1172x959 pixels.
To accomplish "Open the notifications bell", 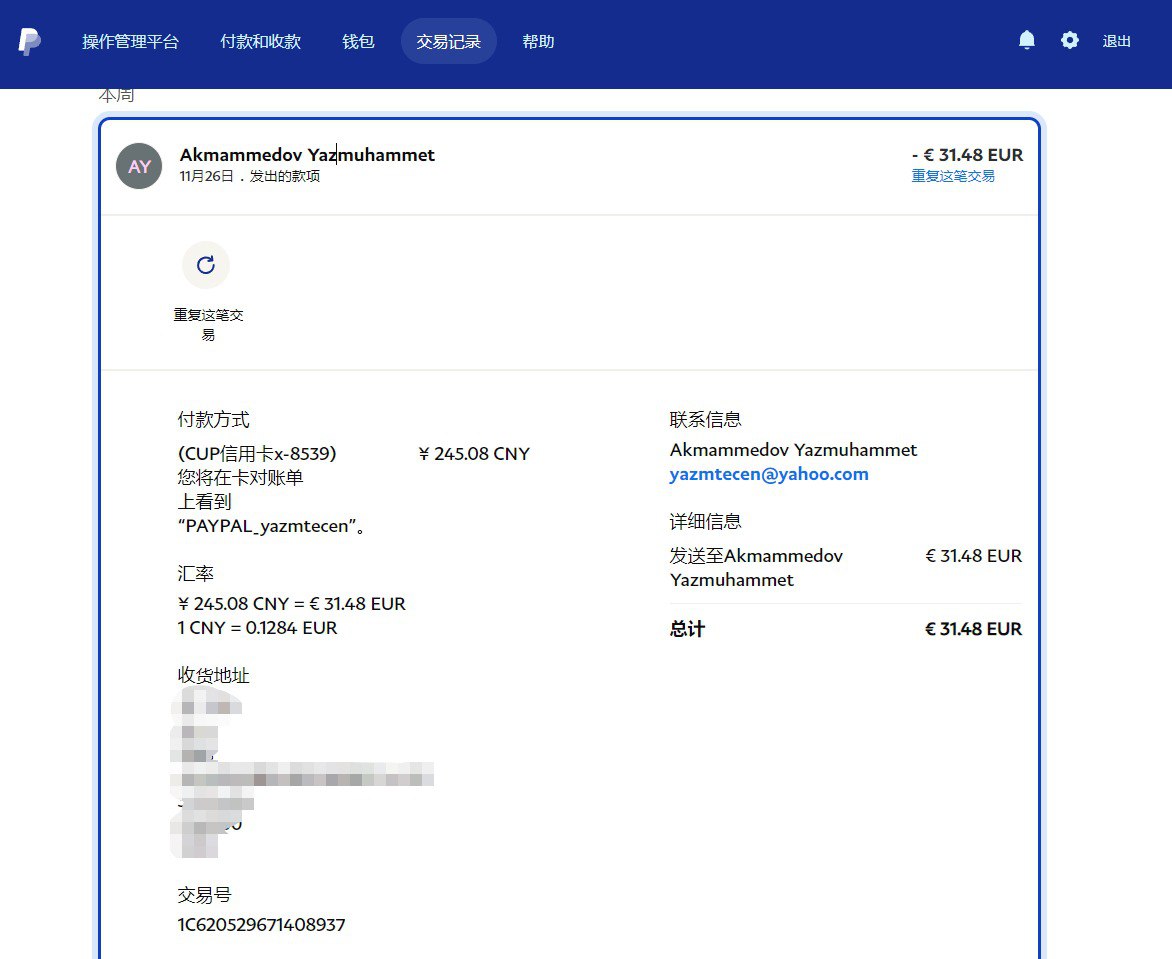I will point(1026,40).
